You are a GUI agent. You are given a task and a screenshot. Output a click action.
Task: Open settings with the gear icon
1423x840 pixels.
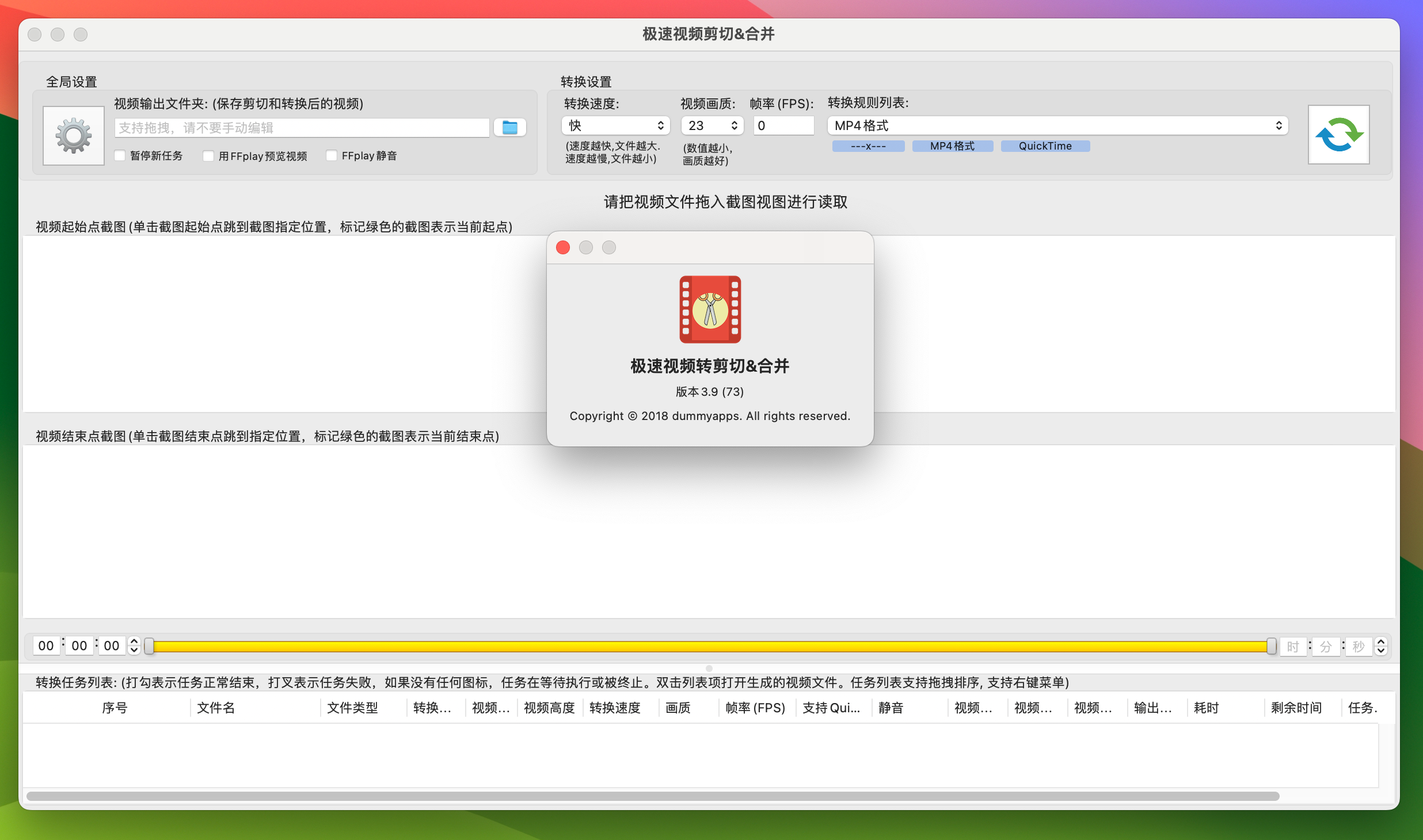[74, 135]
